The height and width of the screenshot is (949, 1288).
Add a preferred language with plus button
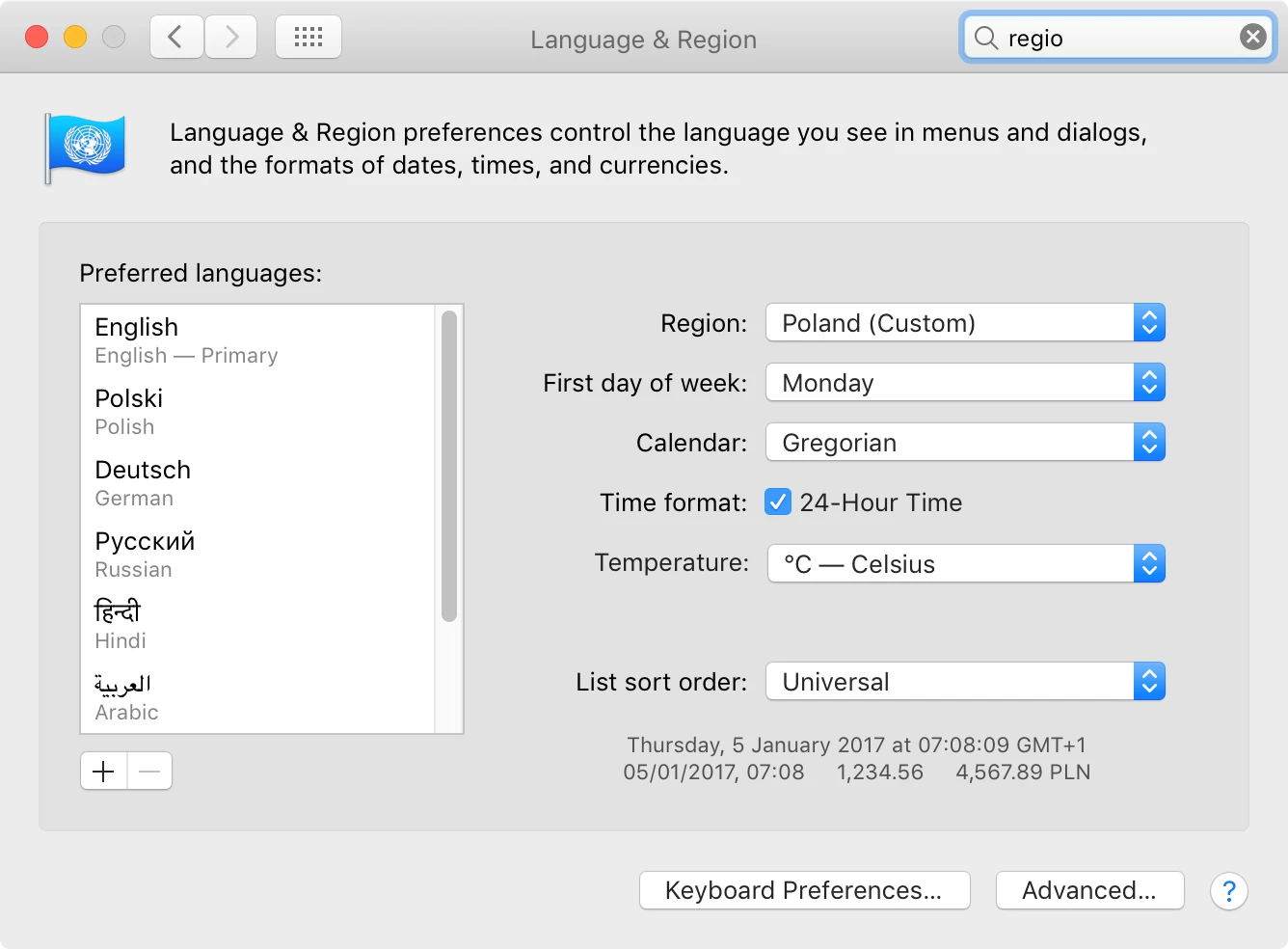tap(104, 772)
